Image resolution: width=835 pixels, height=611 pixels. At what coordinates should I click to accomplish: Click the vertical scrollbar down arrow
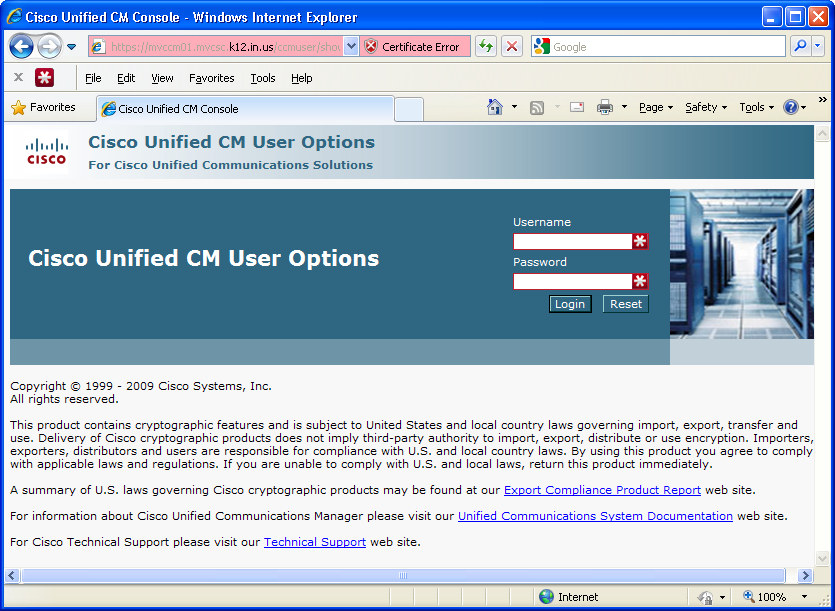(822, 559)
